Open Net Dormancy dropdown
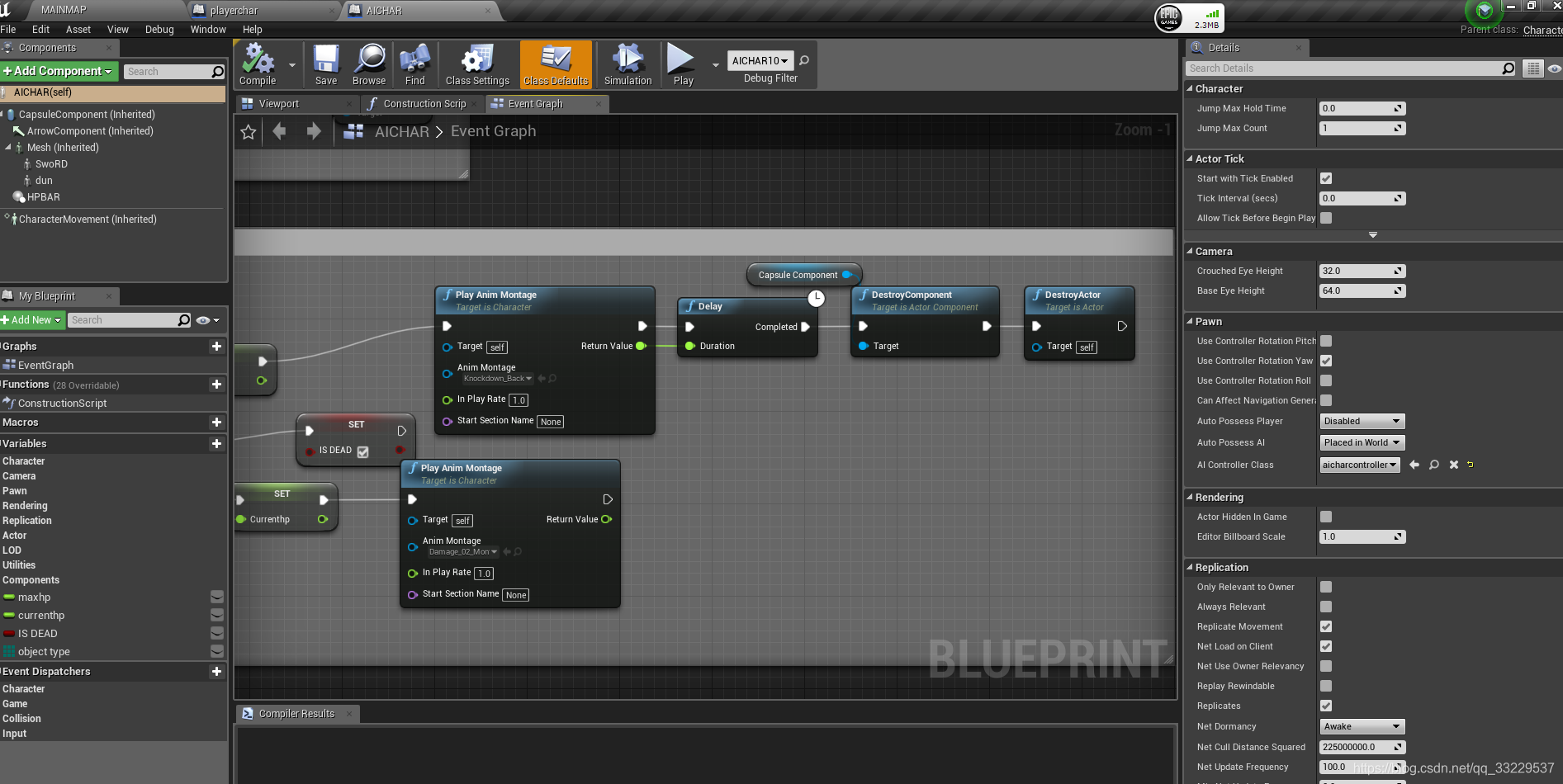1563x784 pixels. [1362, 726]
